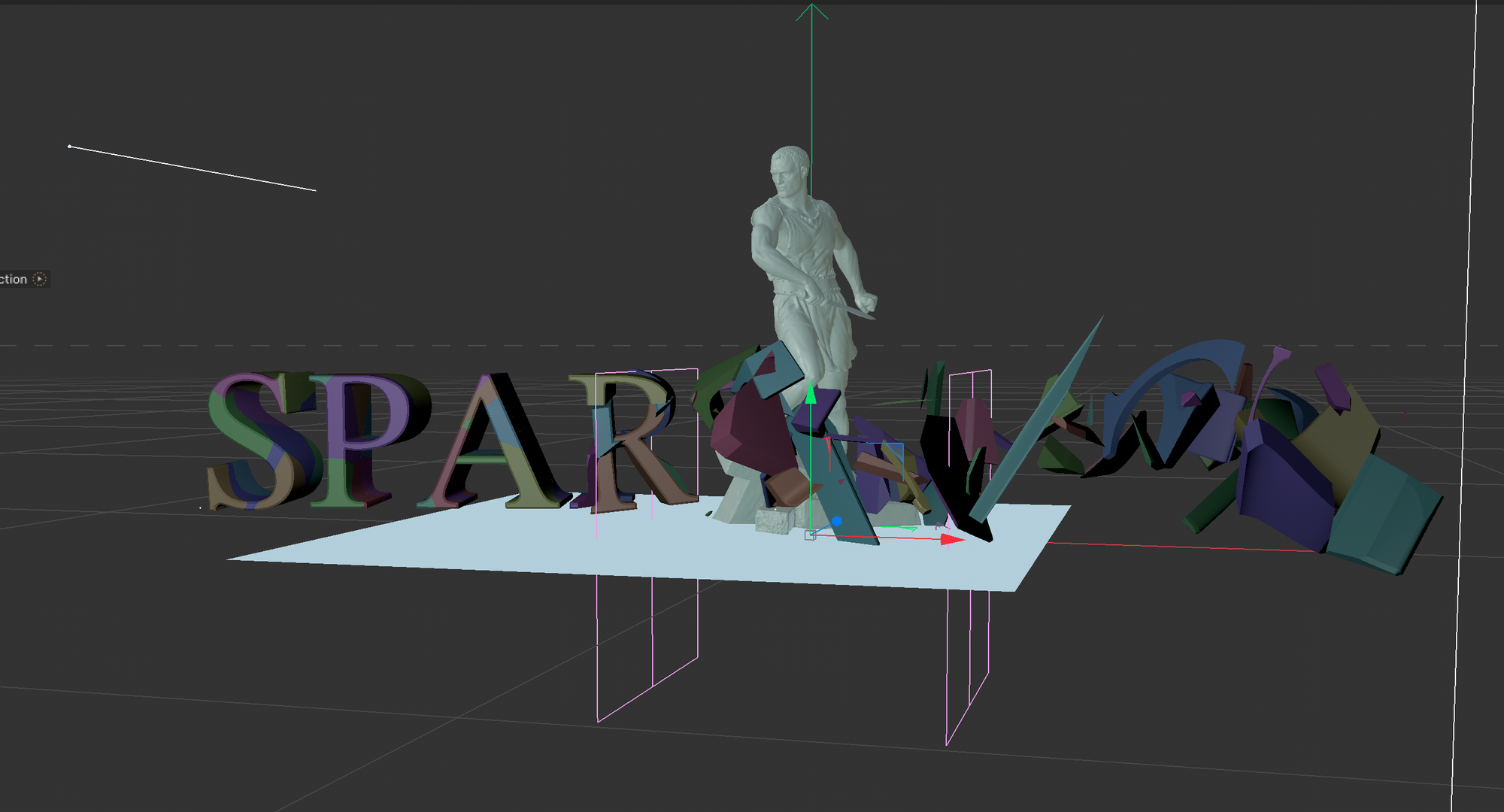Select the long diagonal teal shard
Screen dimensions: 1504x812
[x=1038, y=421]
